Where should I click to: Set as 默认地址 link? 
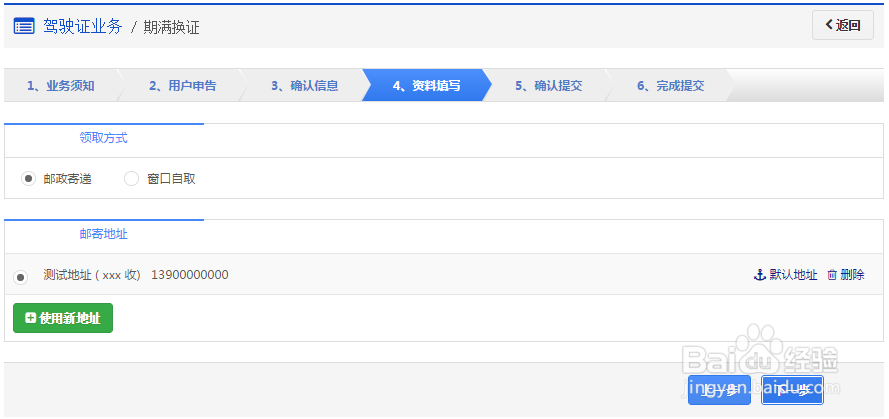pyautogui.click(x=793, y=275)
